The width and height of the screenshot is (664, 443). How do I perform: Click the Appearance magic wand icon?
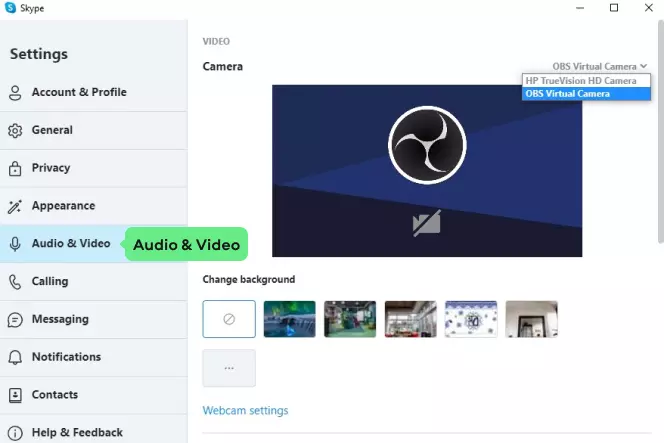[15, 206]
